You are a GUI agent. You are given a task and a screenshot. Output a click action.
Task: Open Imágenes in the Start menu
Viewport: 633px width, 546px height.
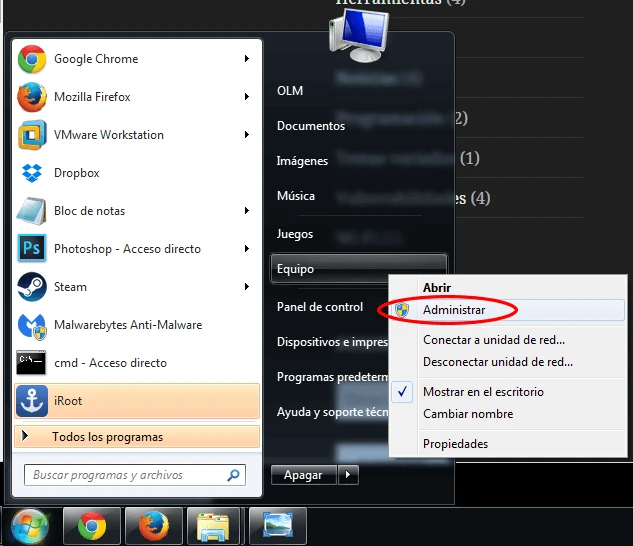point(302,161)
